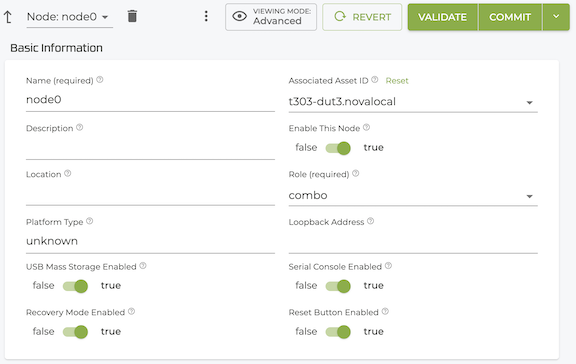The image size is (576, 364).
Task: Show help for Role (required)
Action: coord(356,173)
